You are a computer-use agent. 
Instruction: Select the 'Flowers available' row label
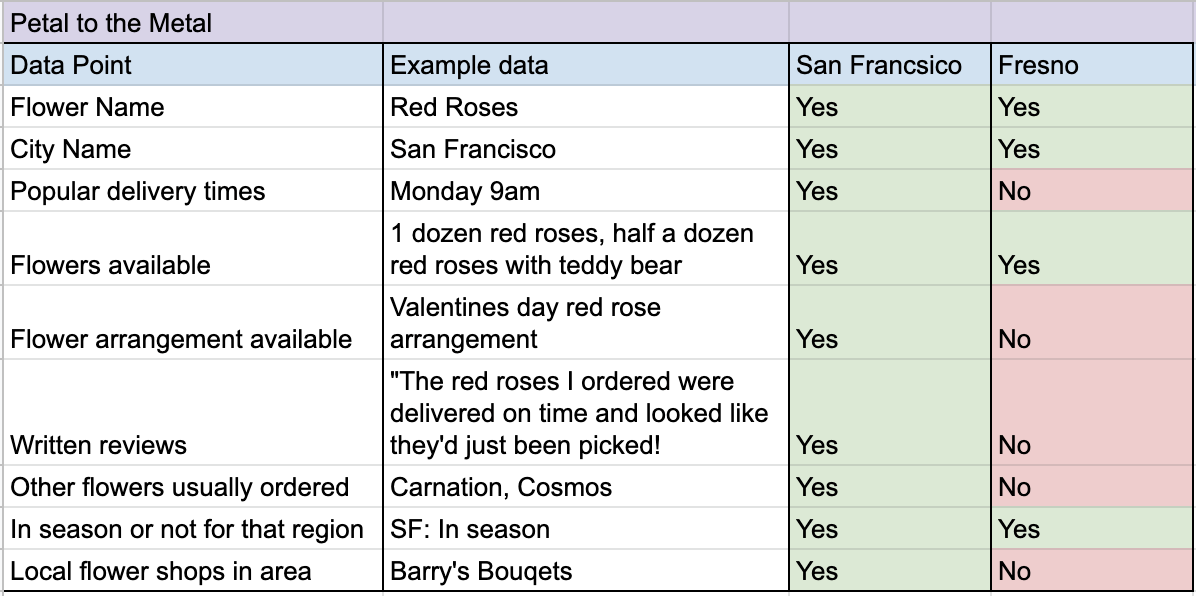[x=193, y=249]
